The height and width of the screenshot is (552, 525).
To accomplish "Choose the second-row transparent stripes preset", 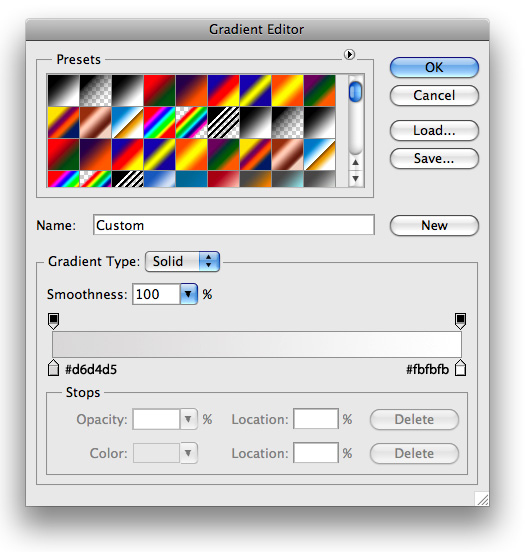I will click(223, 123).
